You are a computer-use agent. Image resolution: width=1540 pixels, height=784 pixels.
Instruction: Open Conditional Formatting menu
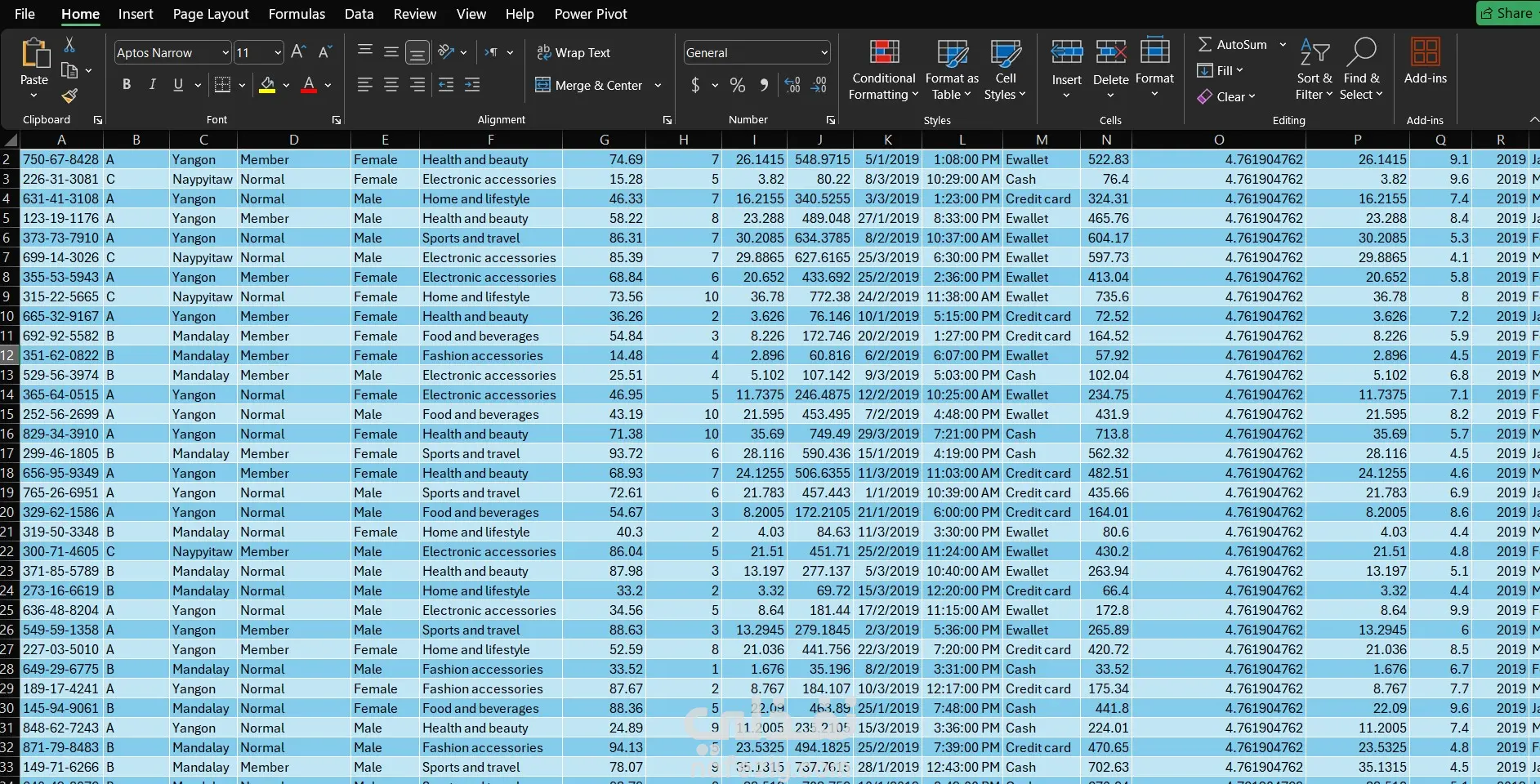(883, 70)
